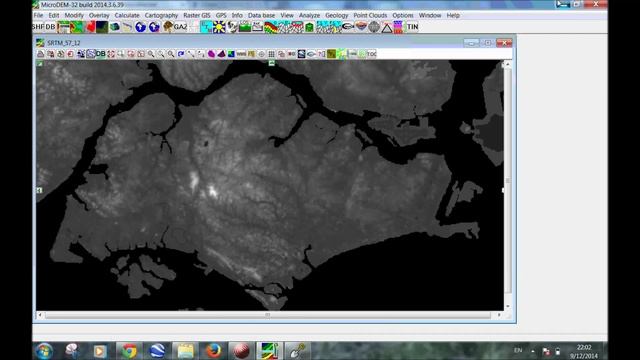Click the rainbow color stripes icon
This screenshot has width=640, height=360.
[x=271, y=27]
